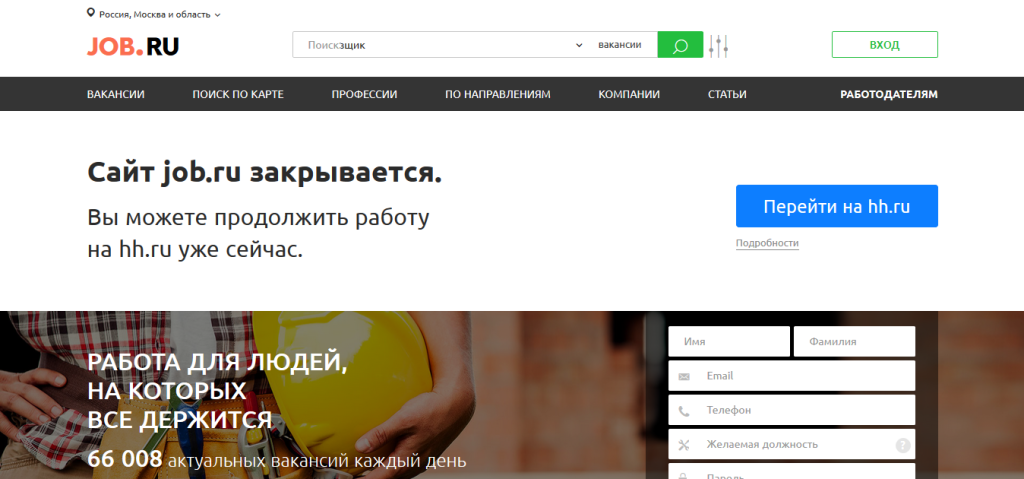The image size is (1024, 479).
Task: Click the envelope icon in Email field
Action: (x=684, y=376)
